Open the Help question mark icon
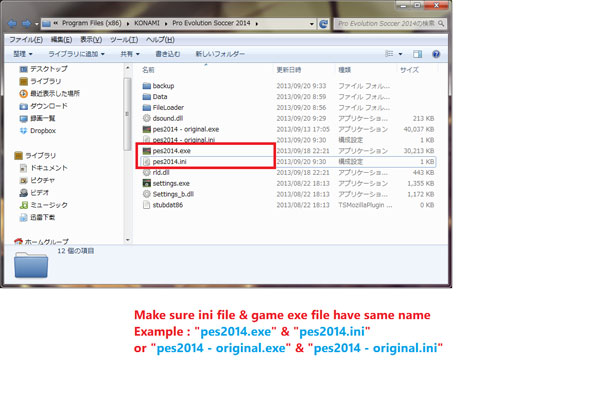This screenshot has width=600, height=397. (x=436, y=54)
